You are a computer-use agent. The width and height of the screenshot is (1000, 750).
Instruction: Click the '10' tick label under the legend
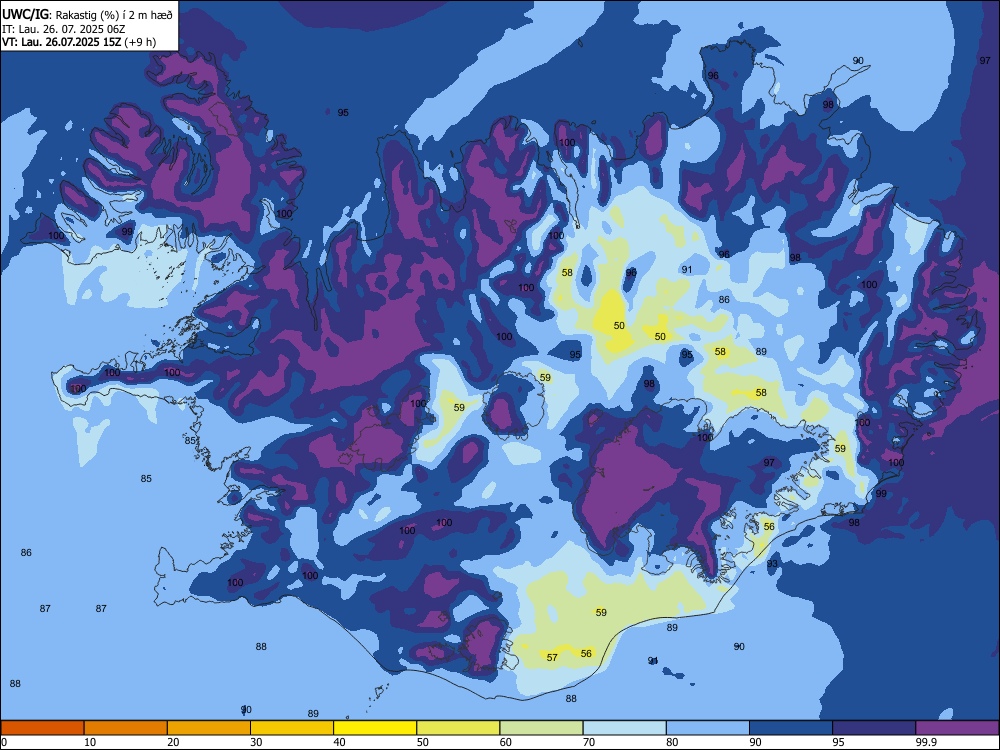(x=90, y=742)
